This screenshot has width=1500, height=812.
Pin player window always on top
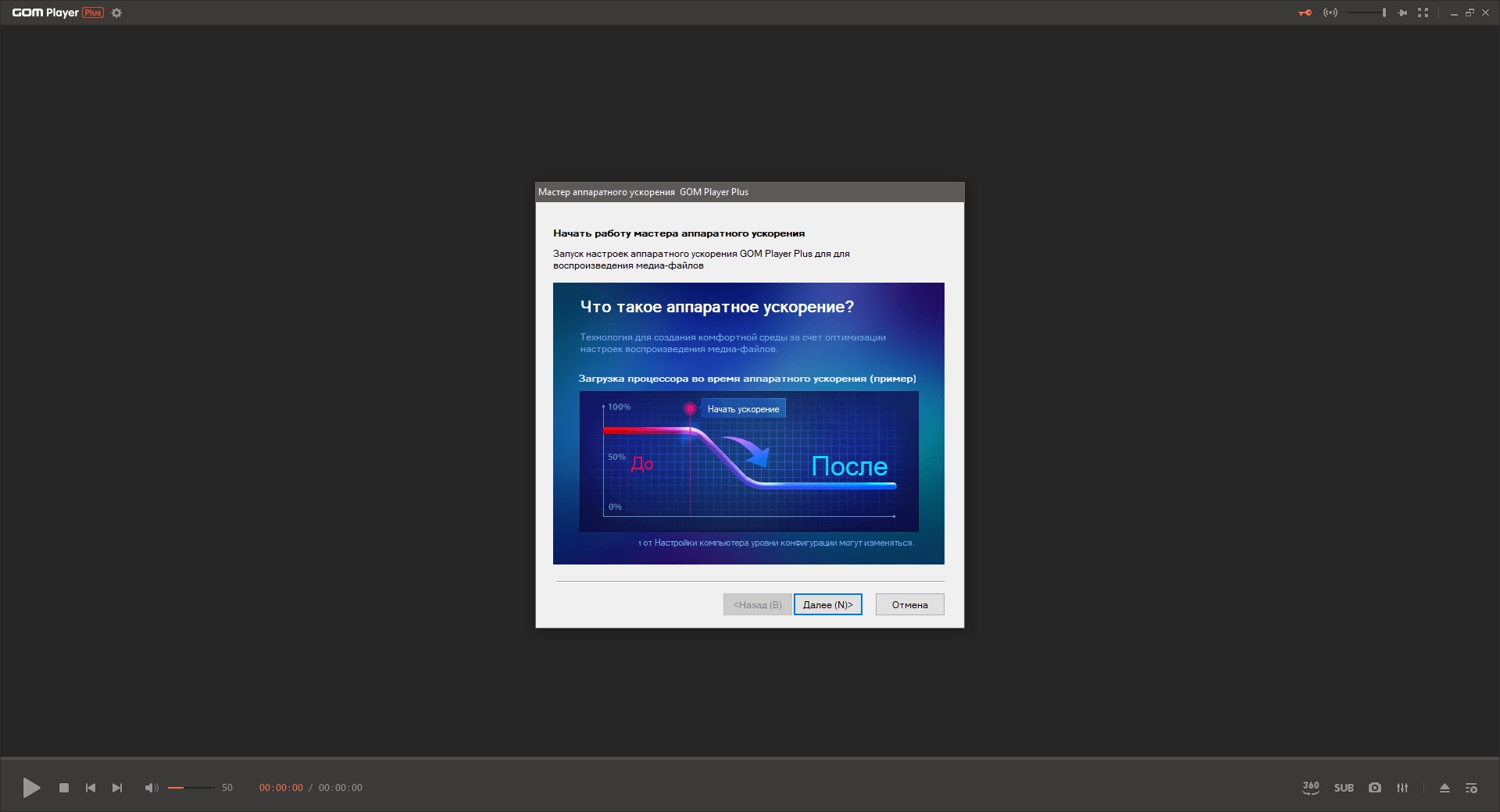coord(1402,12)
